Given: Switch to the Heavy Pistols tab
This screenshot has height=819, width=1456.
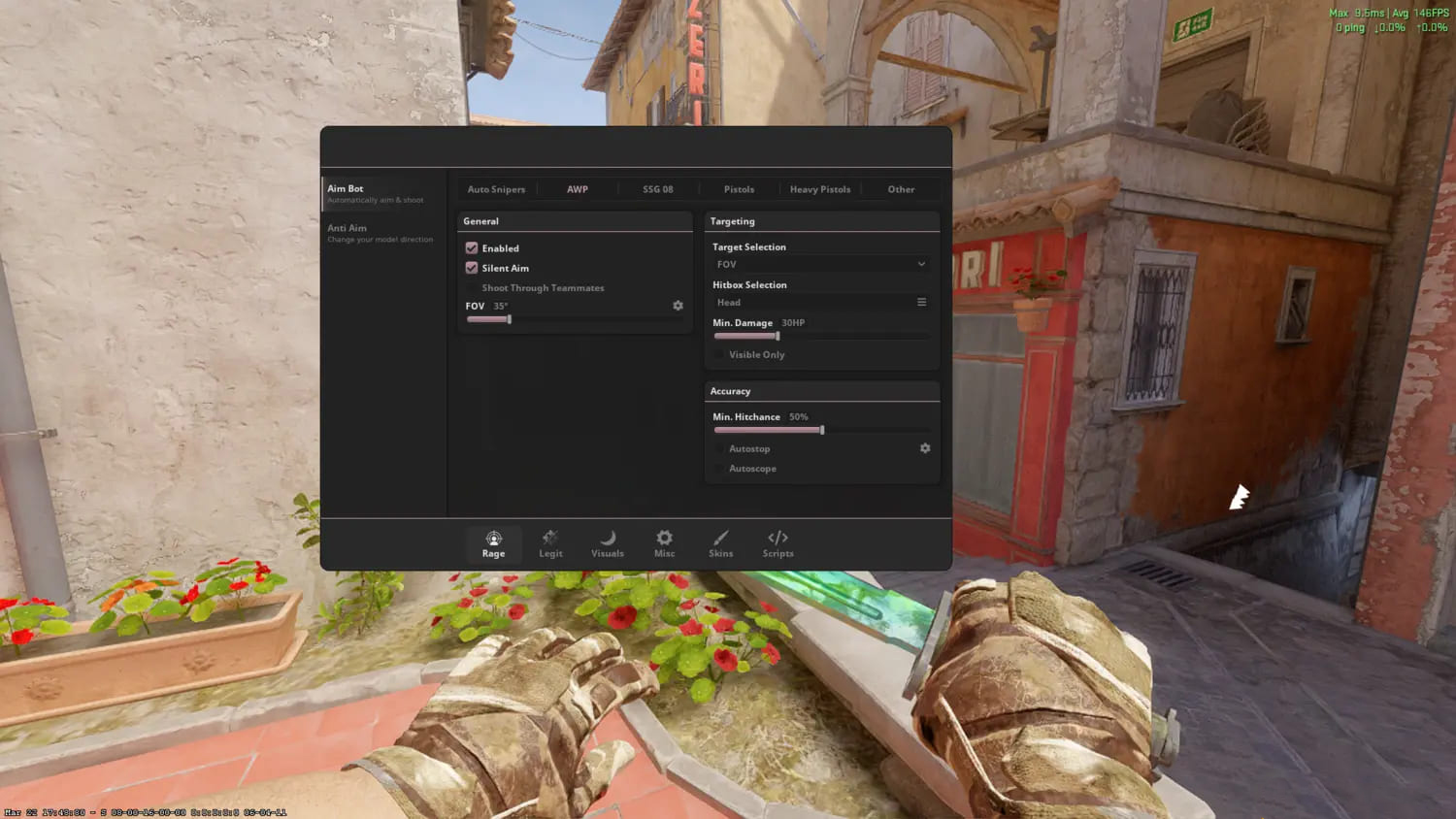Looking at the screenshot, I should point(820,189).
